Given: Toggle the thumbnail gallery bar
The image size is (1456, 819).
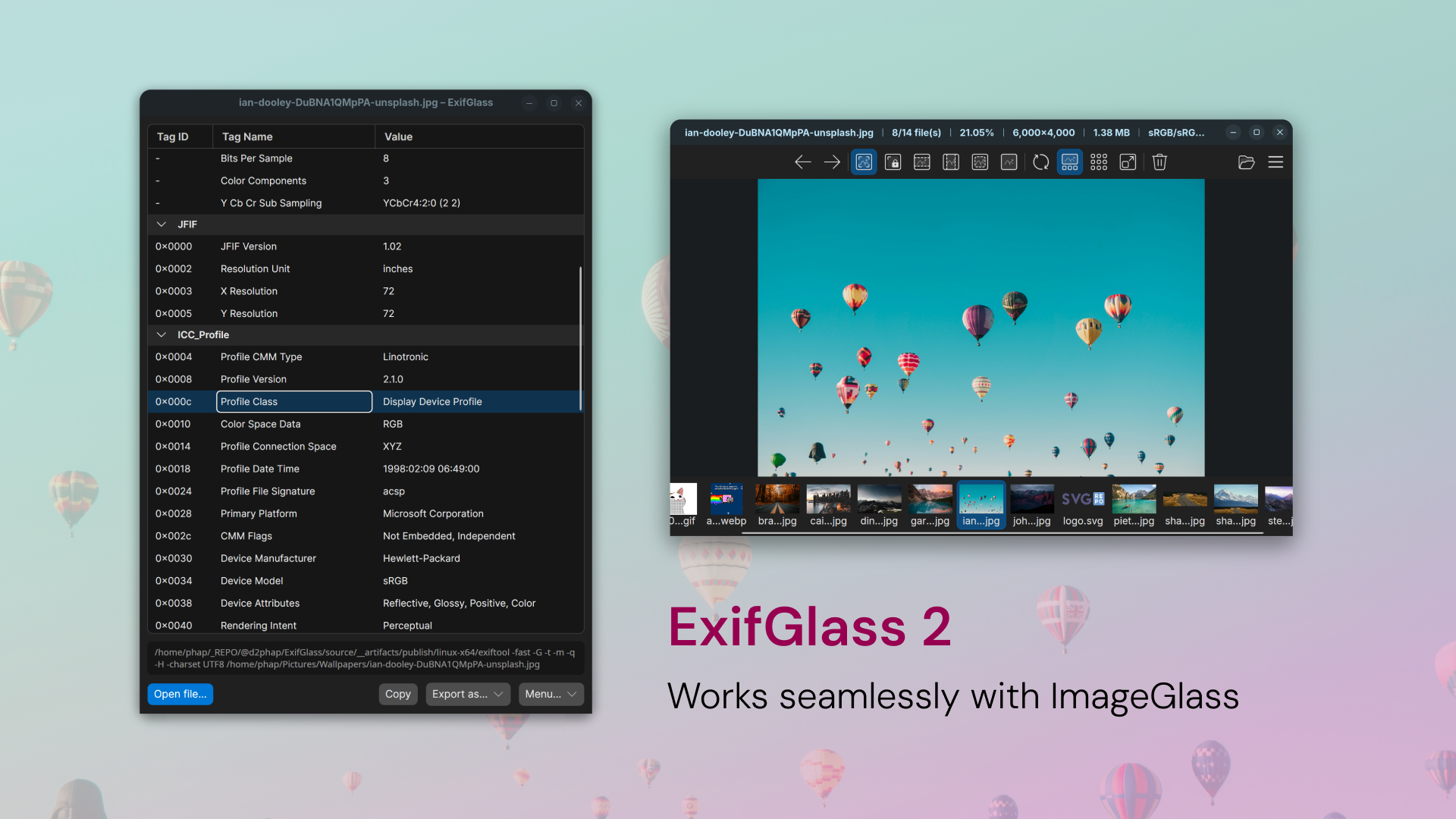Looking at the screenshot, I should tap(1070, 162).
